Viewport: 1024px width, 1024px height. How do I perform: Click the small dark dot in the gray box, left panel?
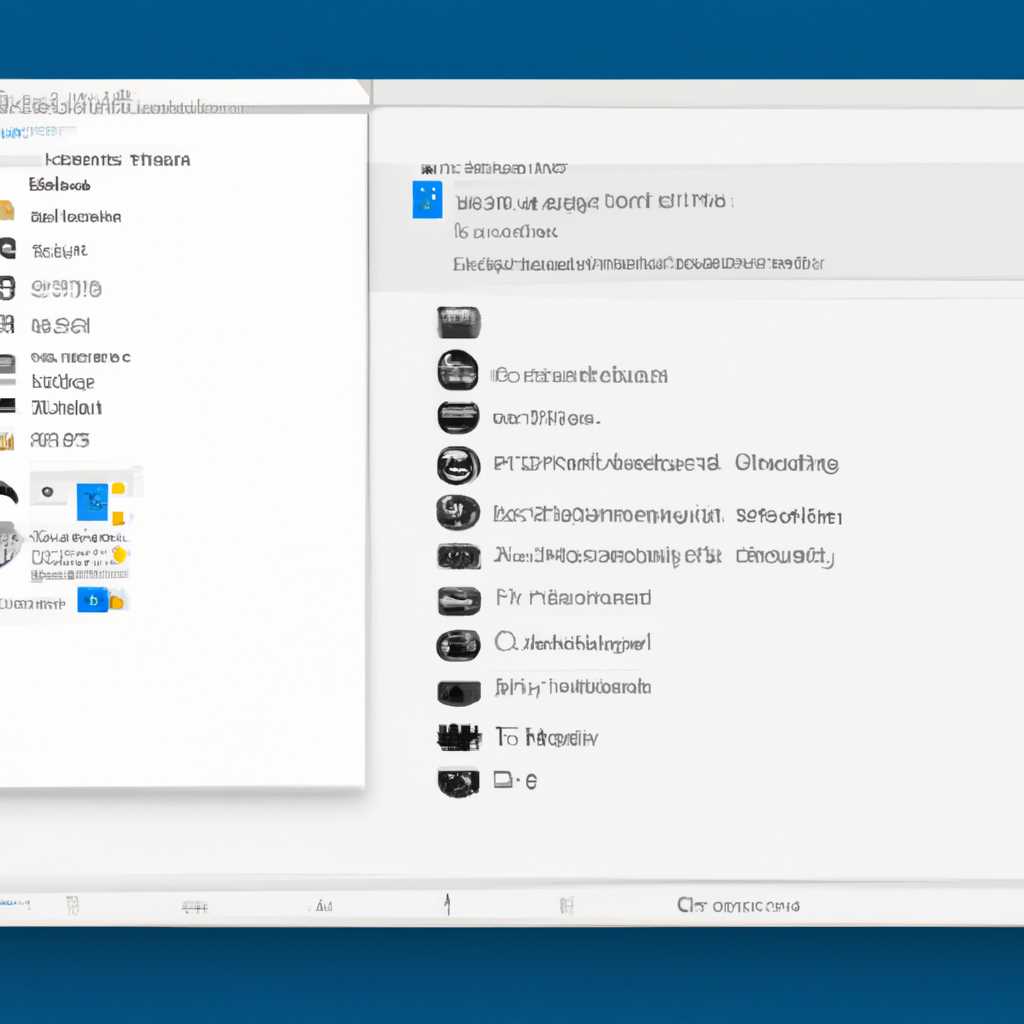pos(47,492)
